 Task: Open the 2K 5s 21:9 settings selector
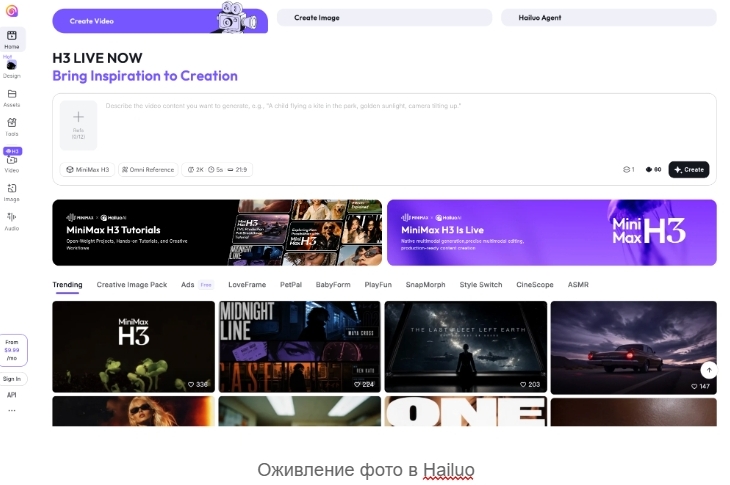[x=217, y=169]
